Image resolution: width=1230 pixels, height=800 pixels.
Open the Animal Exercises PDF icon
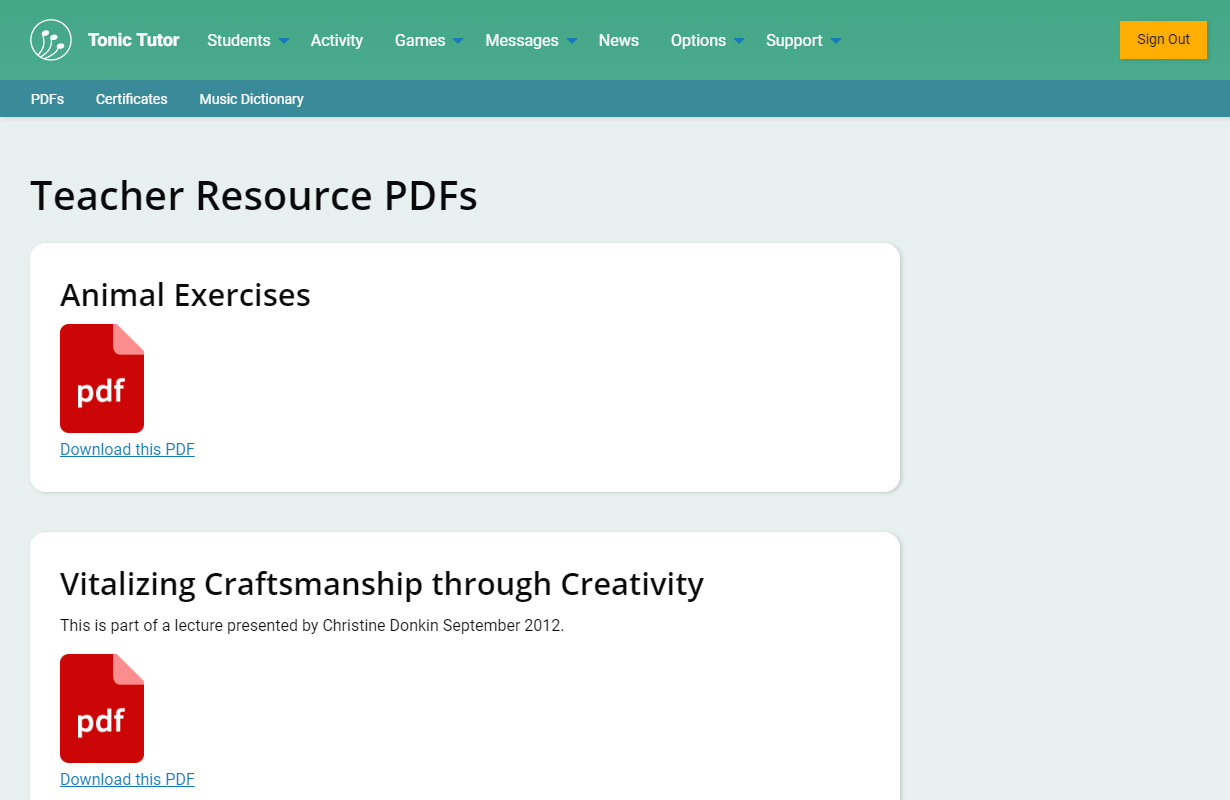tap(102, 378)
